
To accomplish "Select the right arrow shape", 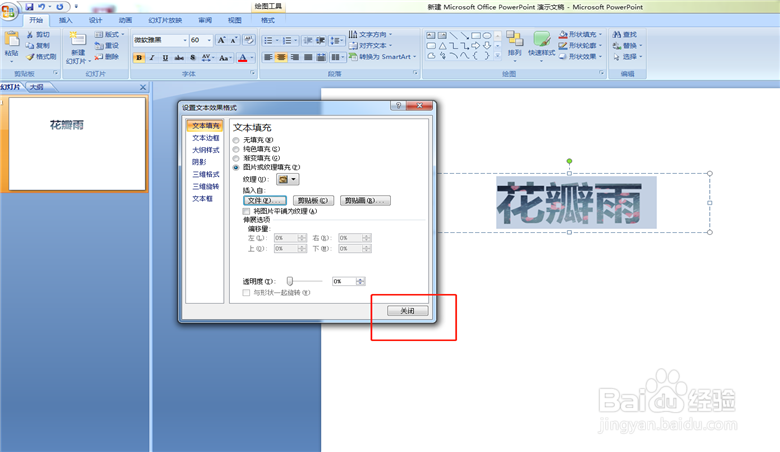I will coord(476,46).
